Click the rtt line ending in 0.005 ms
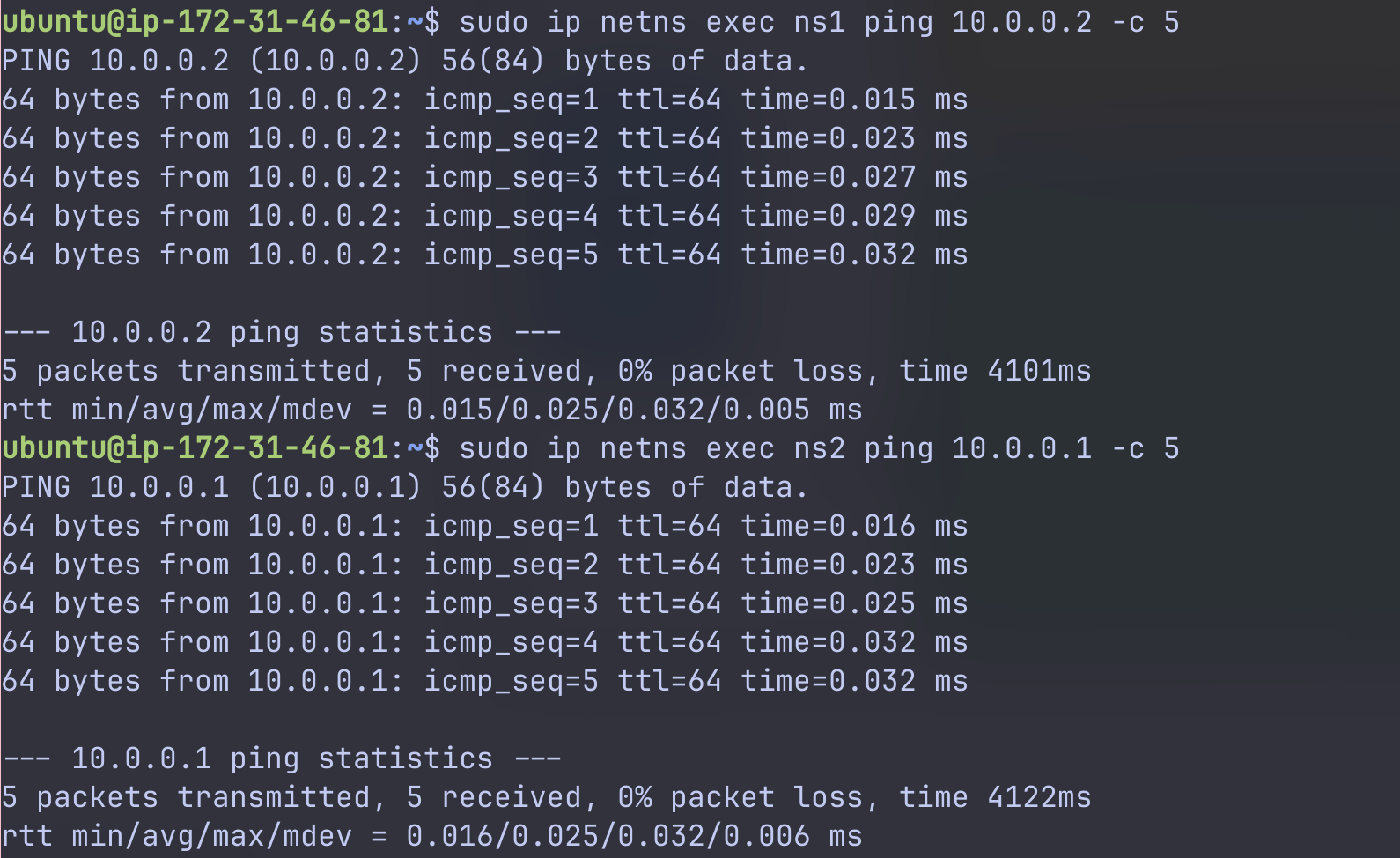The width and height of the screenshot is (1400, 858). pyautogui.click(x=431, y=410)
